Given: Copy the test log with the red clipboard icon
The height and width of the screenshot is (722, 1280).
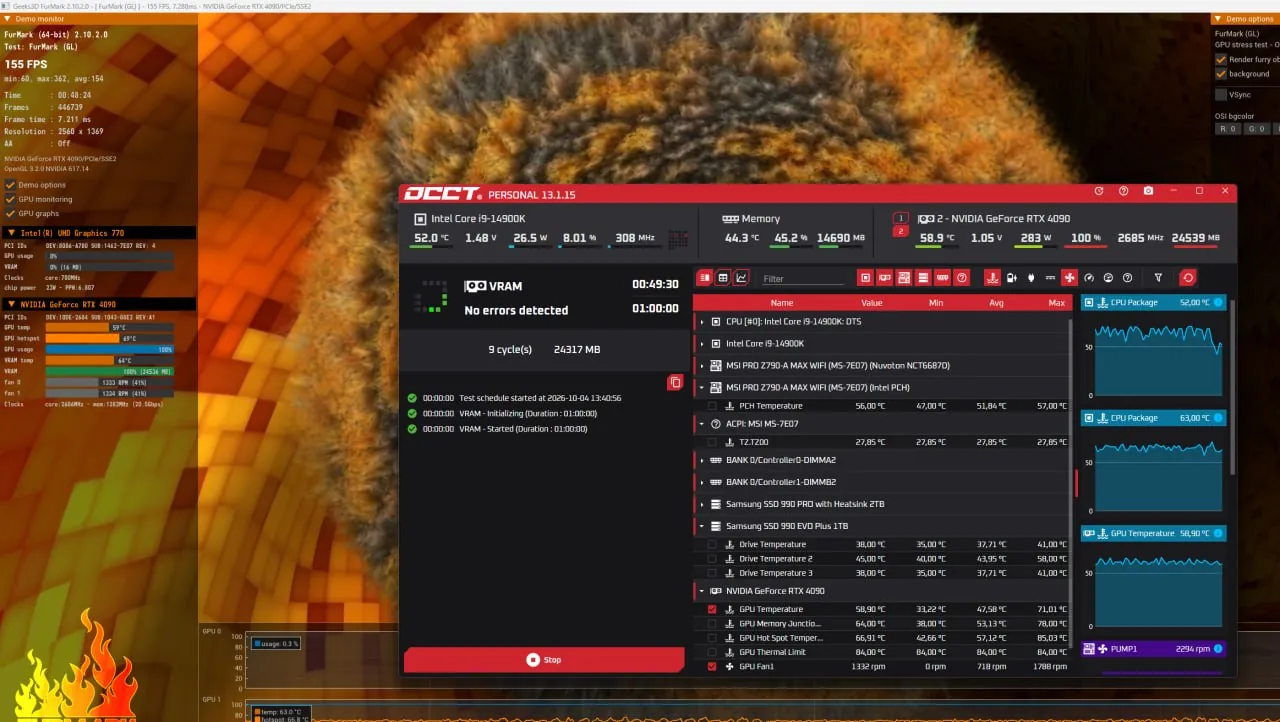Looking at the screenshot, I should (x=675, y=383).
